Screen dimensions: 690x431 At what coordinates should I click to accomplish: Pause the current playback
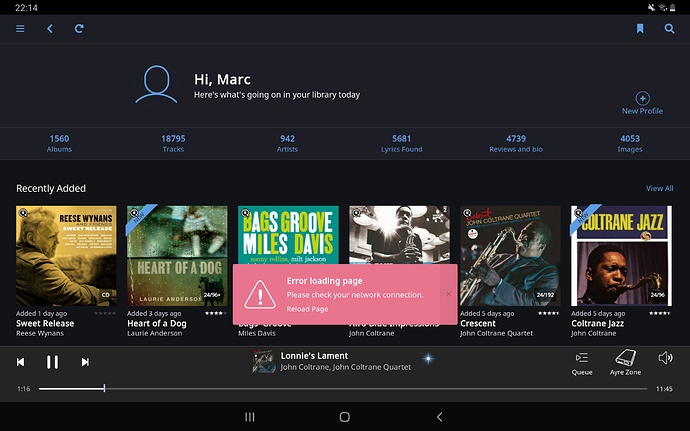point(52,362)
